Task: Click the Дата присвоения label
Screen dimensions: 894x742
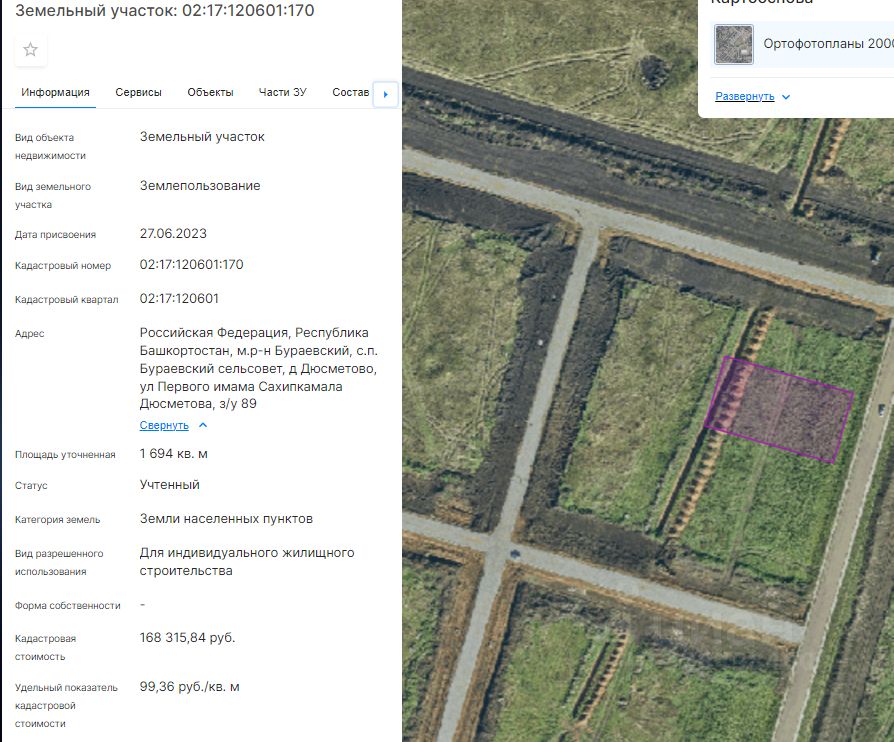Action: [55, 235]
